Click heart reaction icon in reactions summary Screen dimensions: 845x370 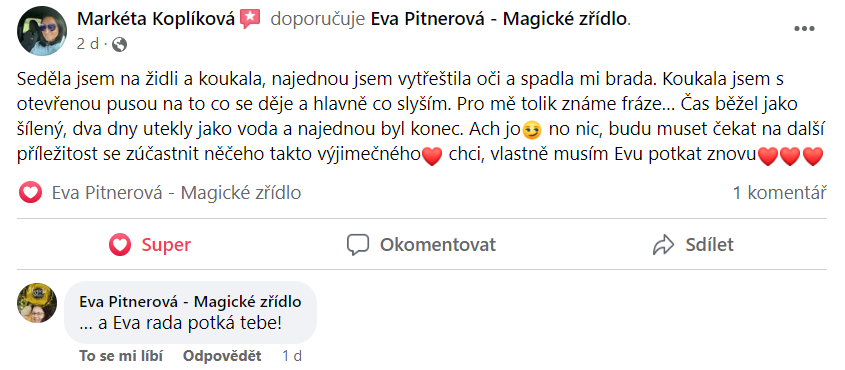click(x=30, y=192)
